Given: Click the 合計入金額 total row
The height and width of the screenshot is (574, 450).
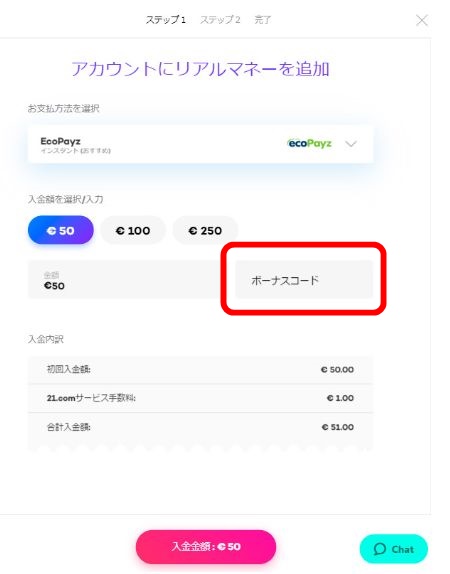Looking at the screenshot, I should tap(200, 427).
